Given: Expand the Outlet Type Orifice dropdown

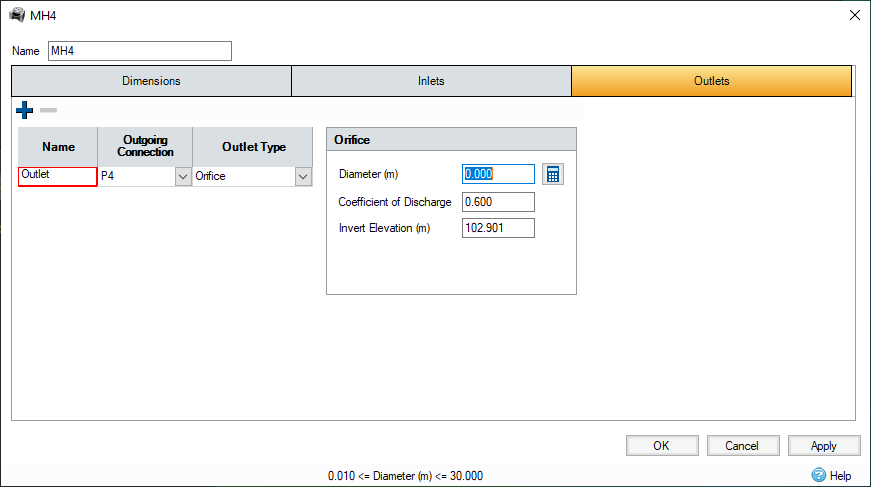Looking at the screenshot, I should point(303,177).
